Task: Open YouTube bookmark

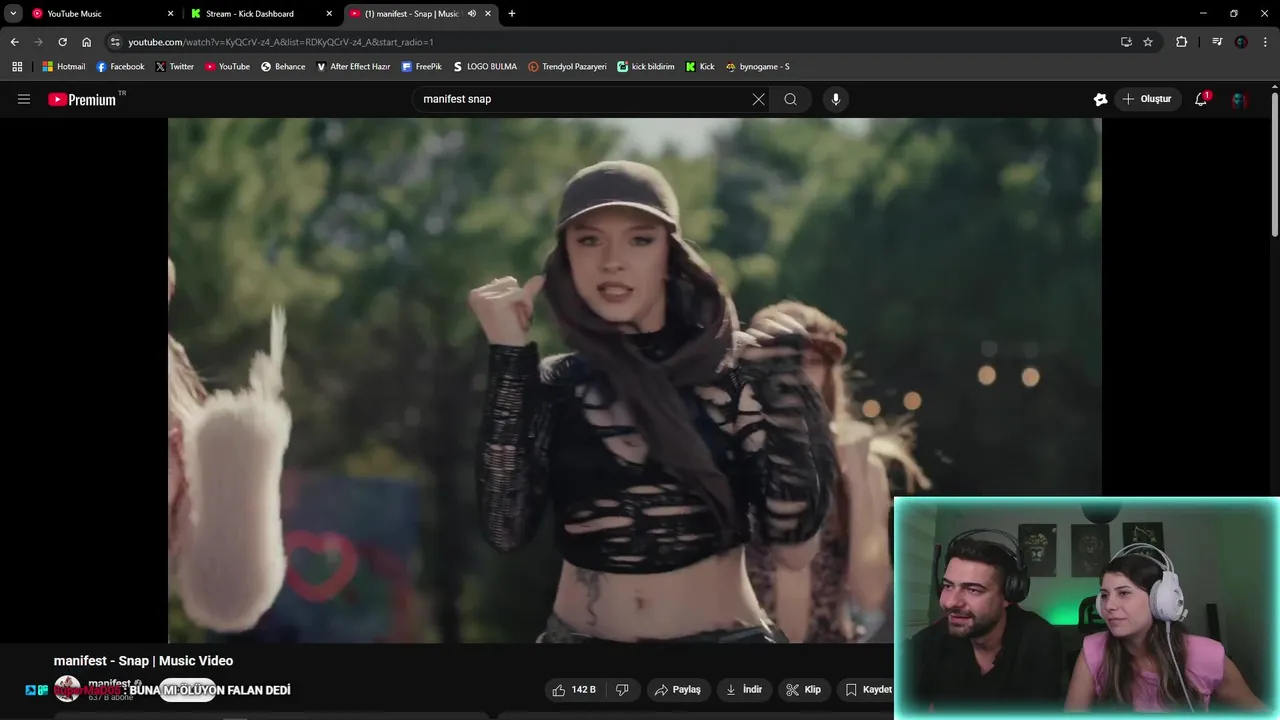Action: [x=227, y=67]
